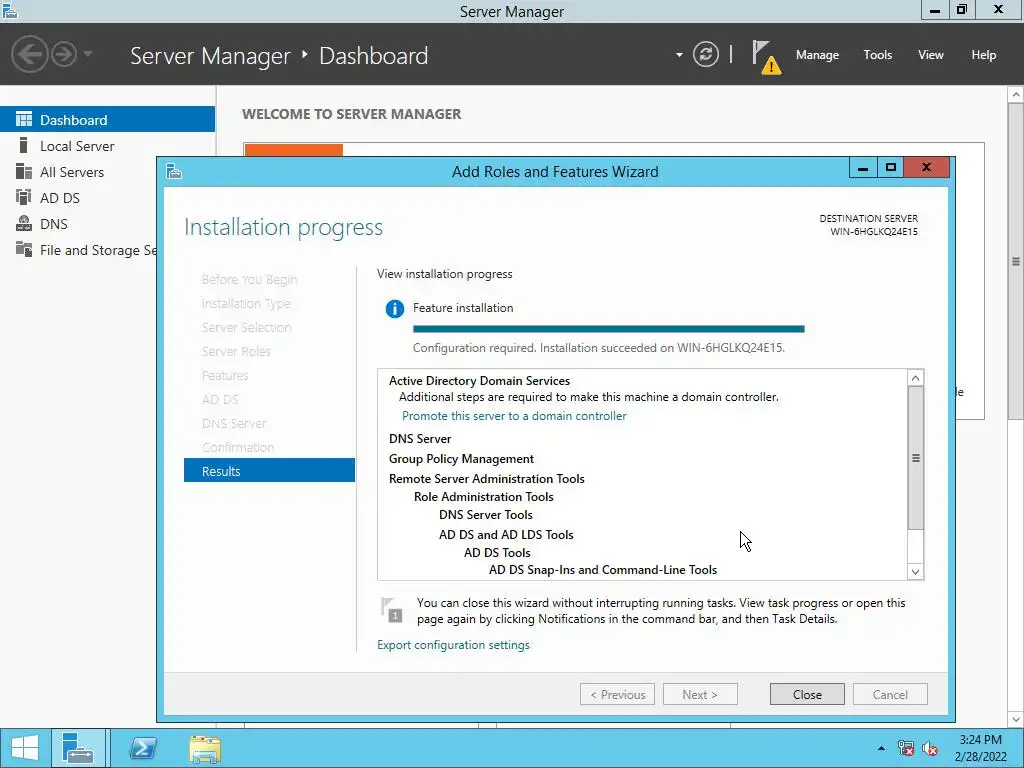This screenshot has width=1024, height=768.
Task: Click DNS Server entry in results
Action: (x=420, y=439)
